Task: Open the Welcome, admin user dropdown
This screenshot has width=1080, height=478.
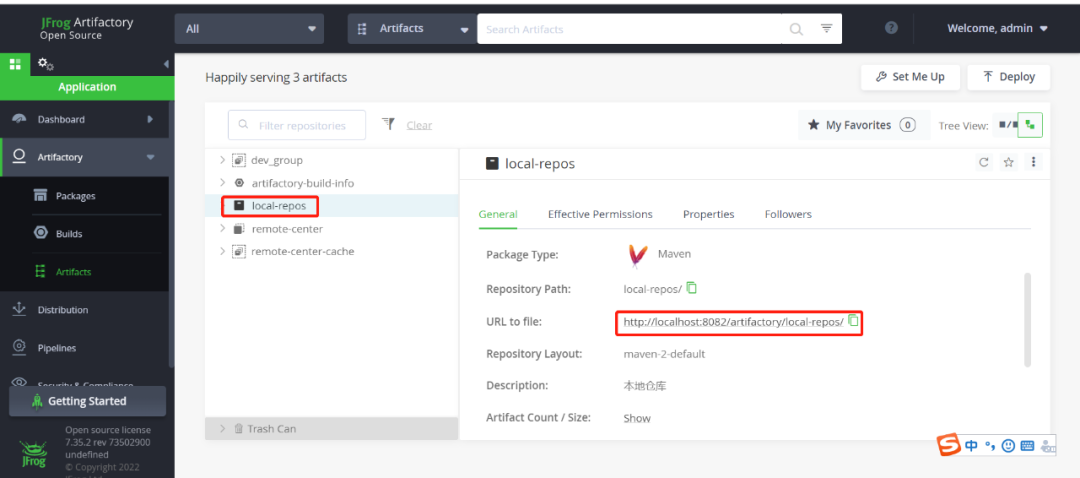Action: 997,28
